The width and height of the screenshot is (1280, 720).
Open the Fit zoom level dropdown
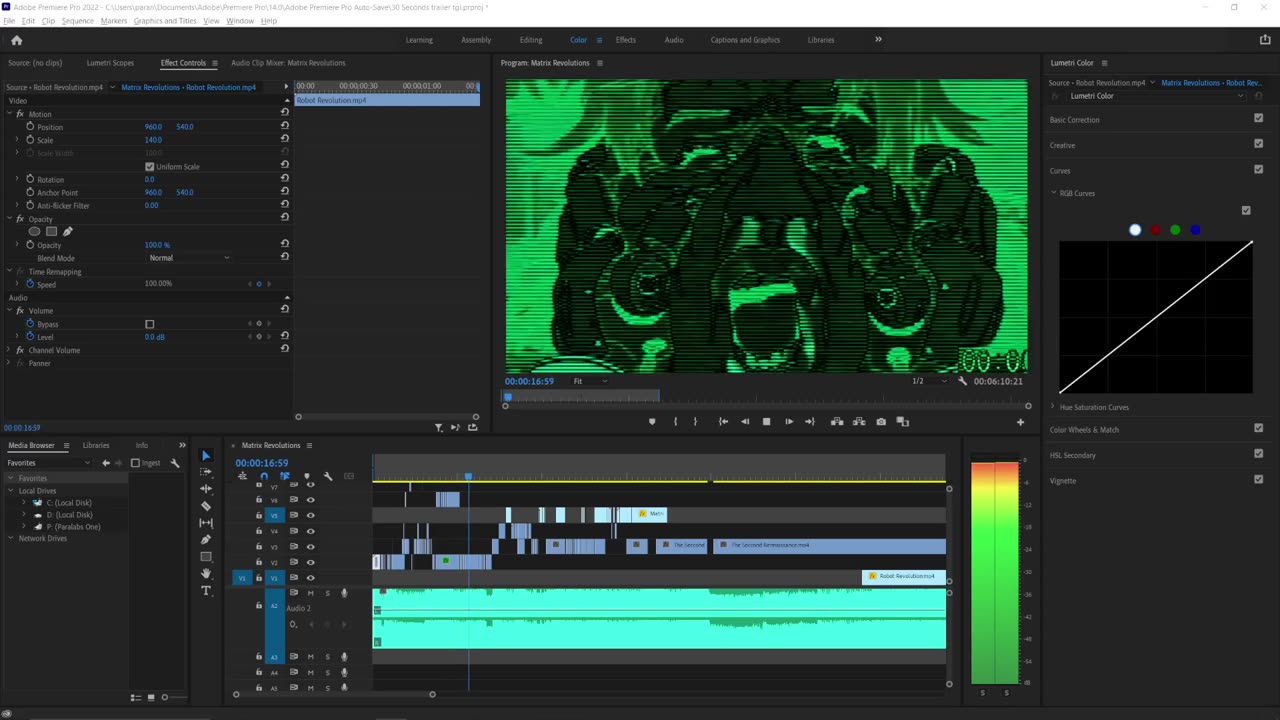point(590,381)
